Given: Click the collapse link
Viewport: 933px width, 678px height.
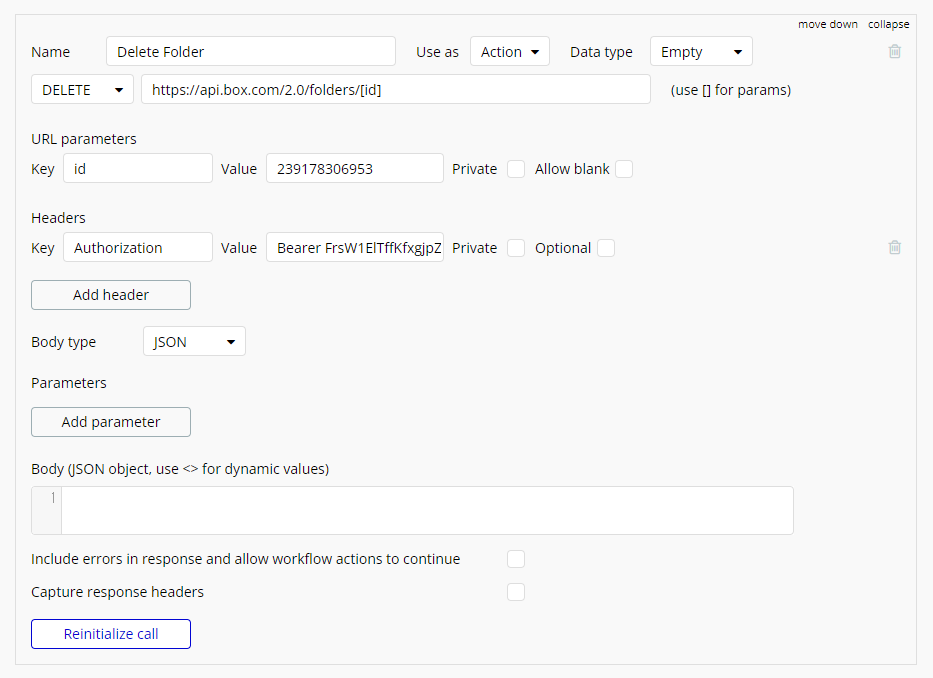Looking at the screenshot, I should tap(888, 24).
